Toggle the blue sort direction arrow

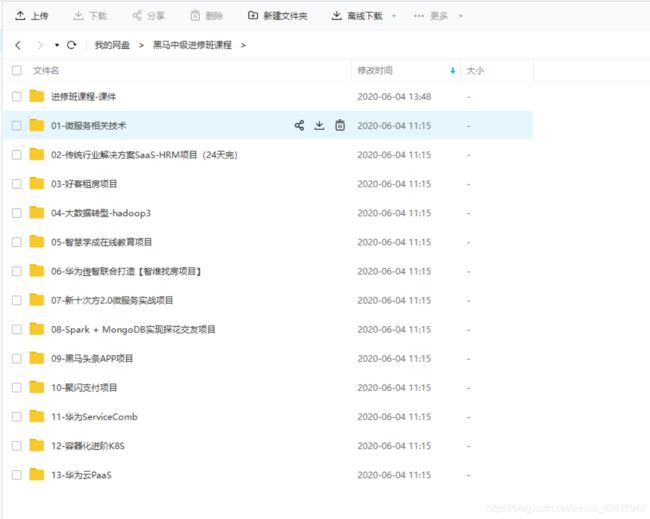[x=453, y=71]
